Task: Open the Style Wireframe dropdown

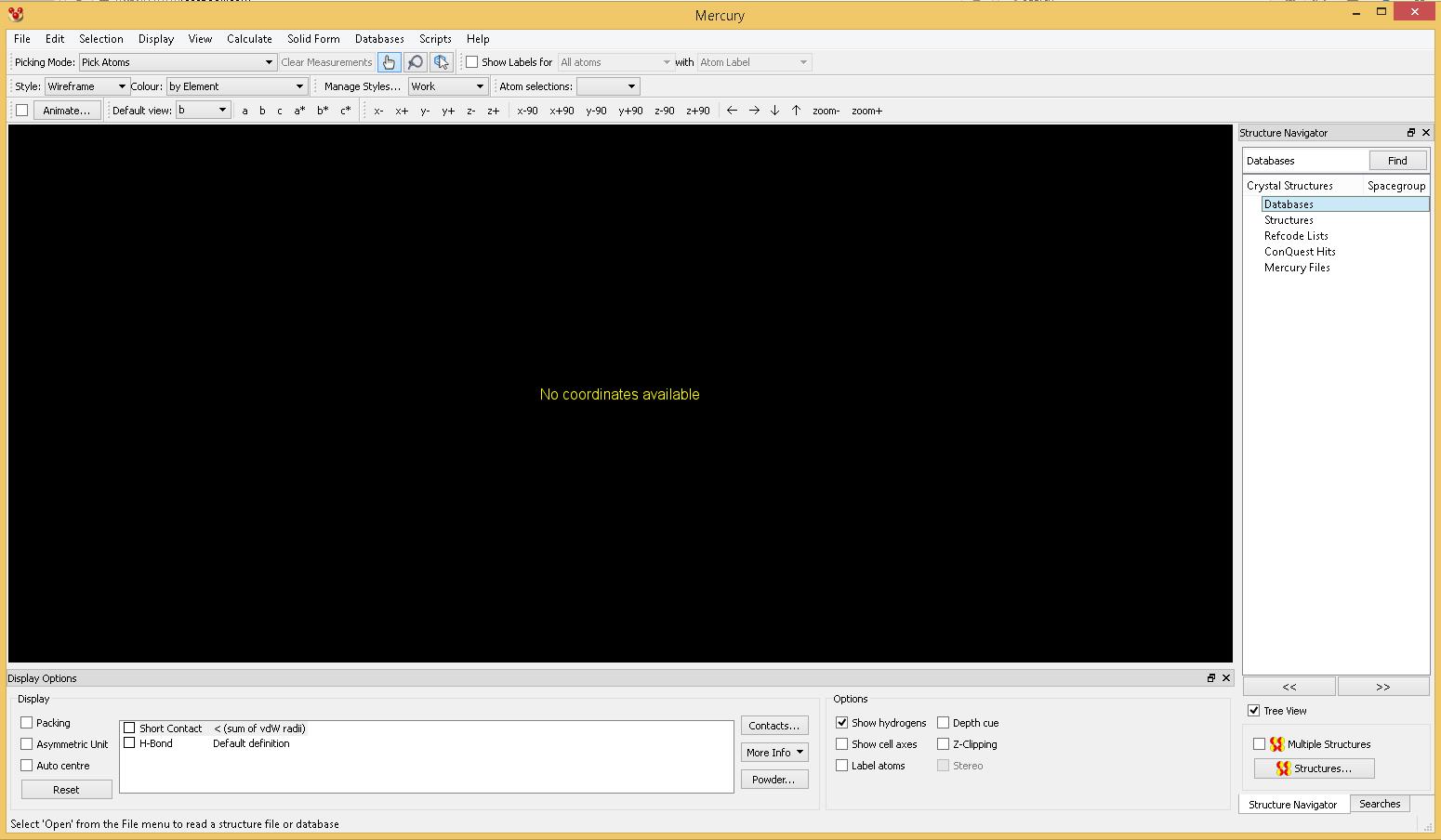Action: click(x=86, y=86)
